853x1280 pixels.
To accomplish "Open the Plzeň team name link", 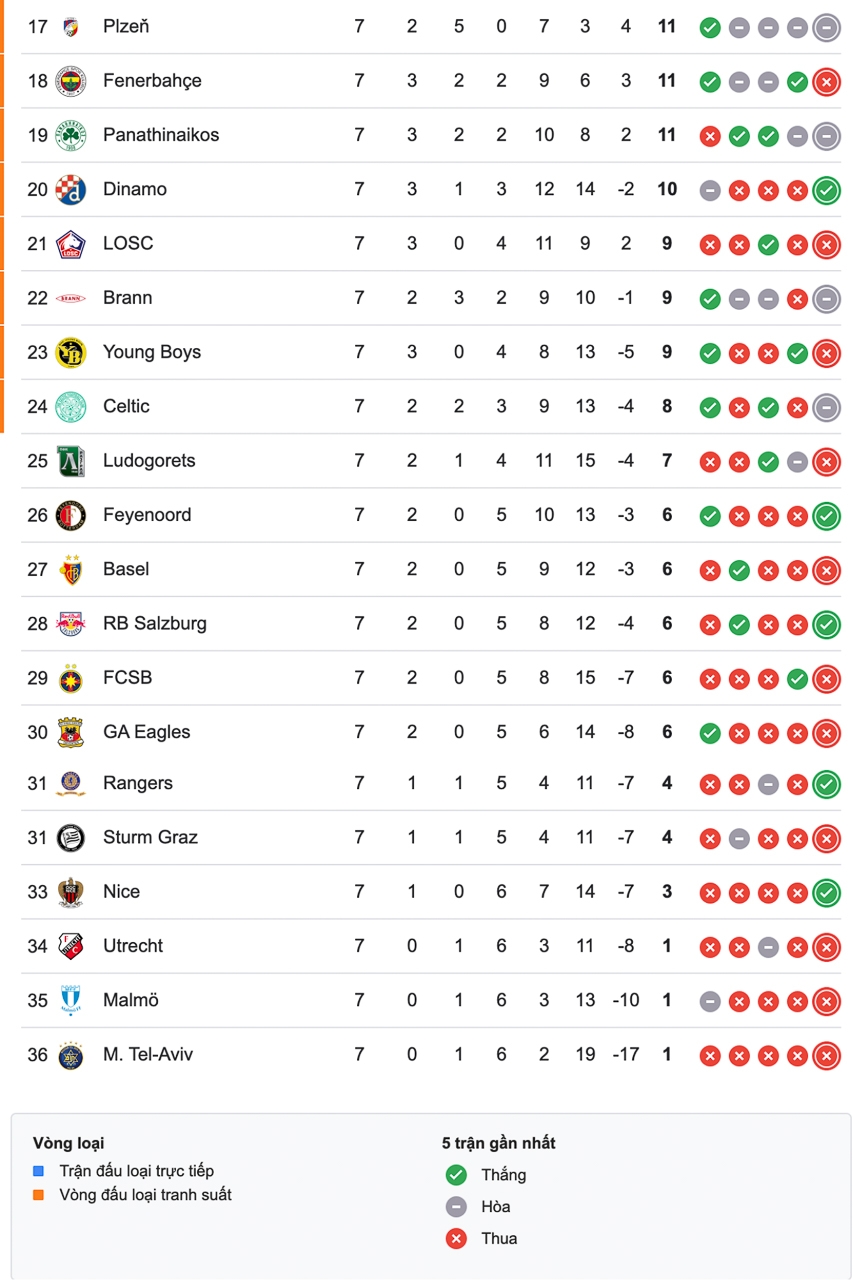I will pyautogui.click(x=126, y=26).
